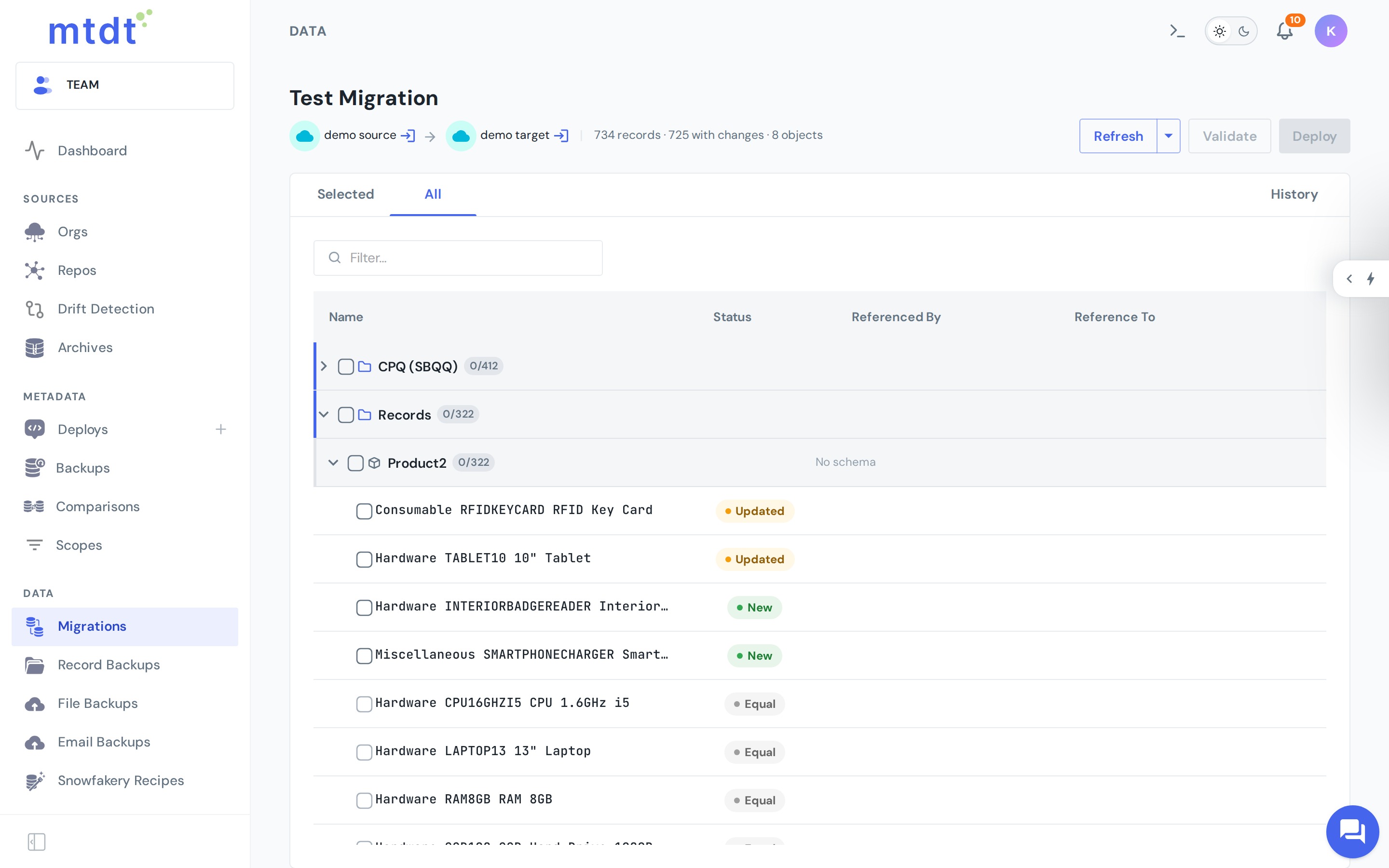Click the Record Backups icon

34,665
